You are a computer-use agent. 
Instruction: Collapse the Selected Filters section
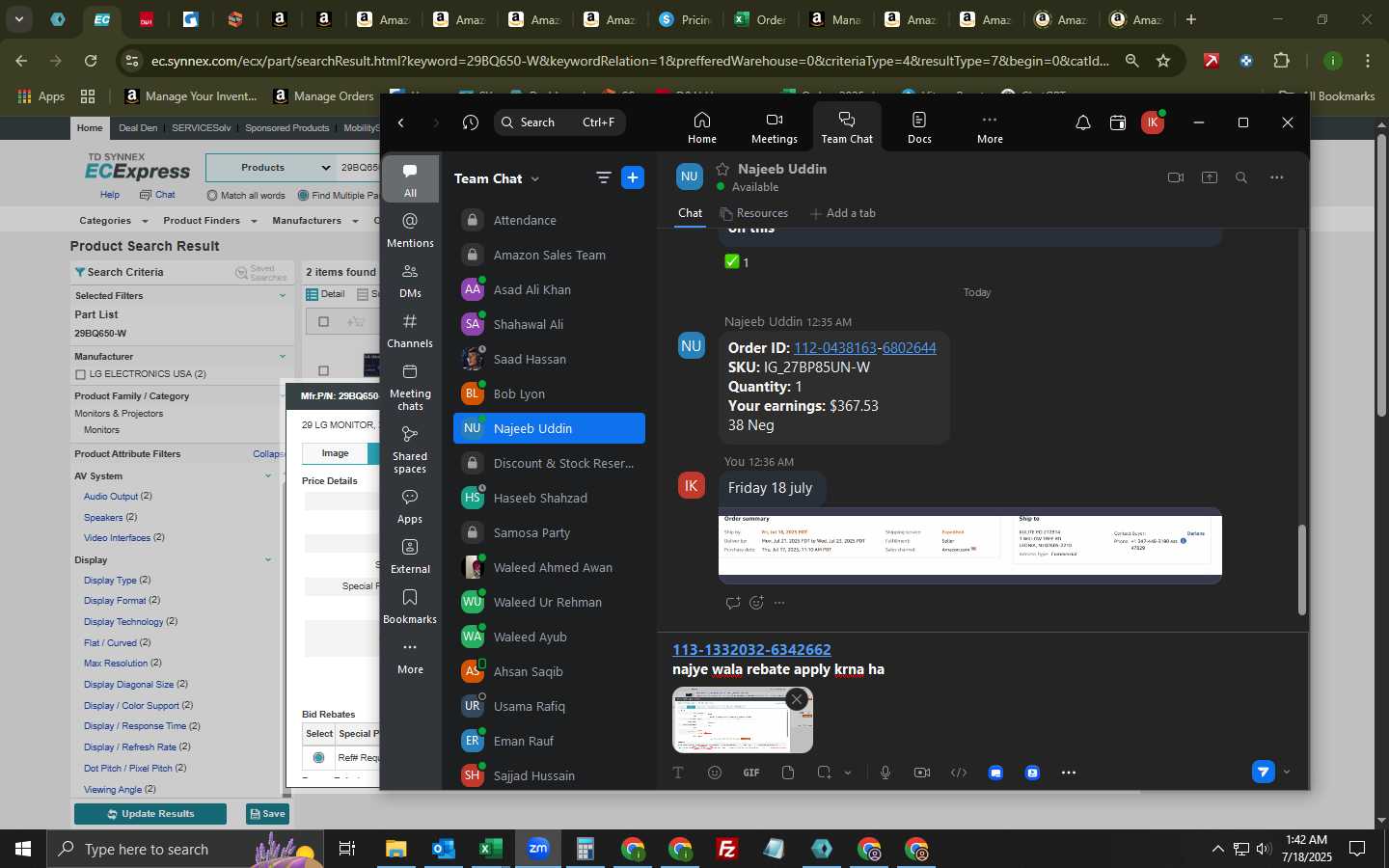282,295
